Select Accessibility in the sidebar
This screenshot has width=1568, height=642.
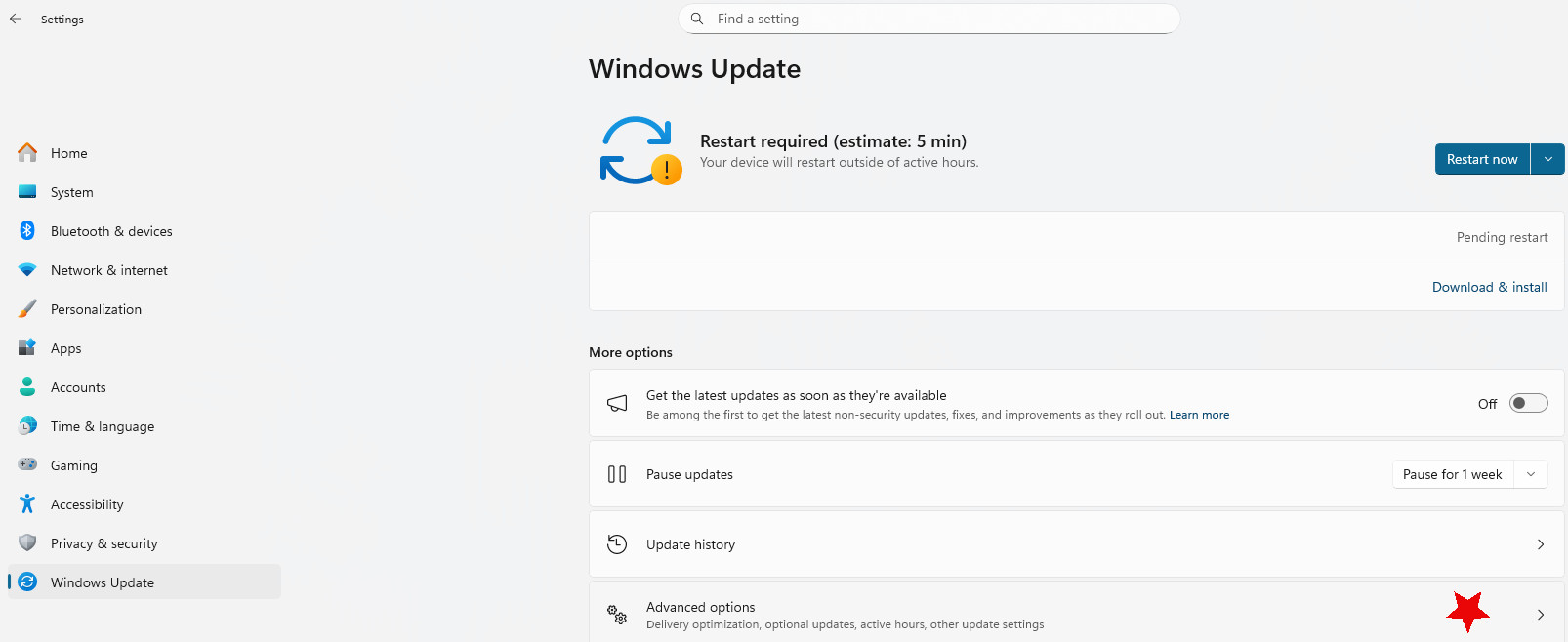144,504
